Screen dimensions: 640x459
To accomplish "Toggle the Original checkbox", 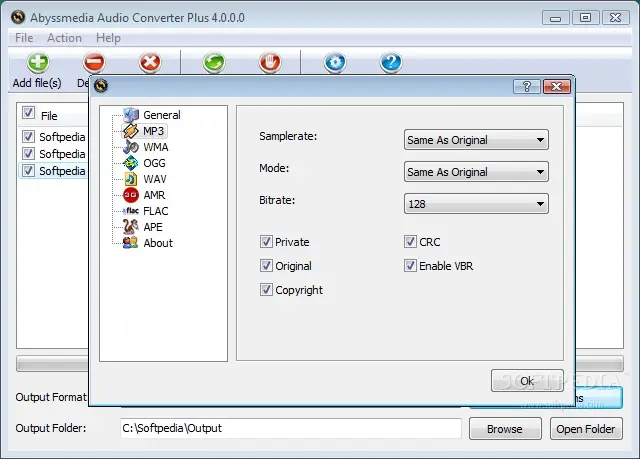I will click(x=266, y=266).
